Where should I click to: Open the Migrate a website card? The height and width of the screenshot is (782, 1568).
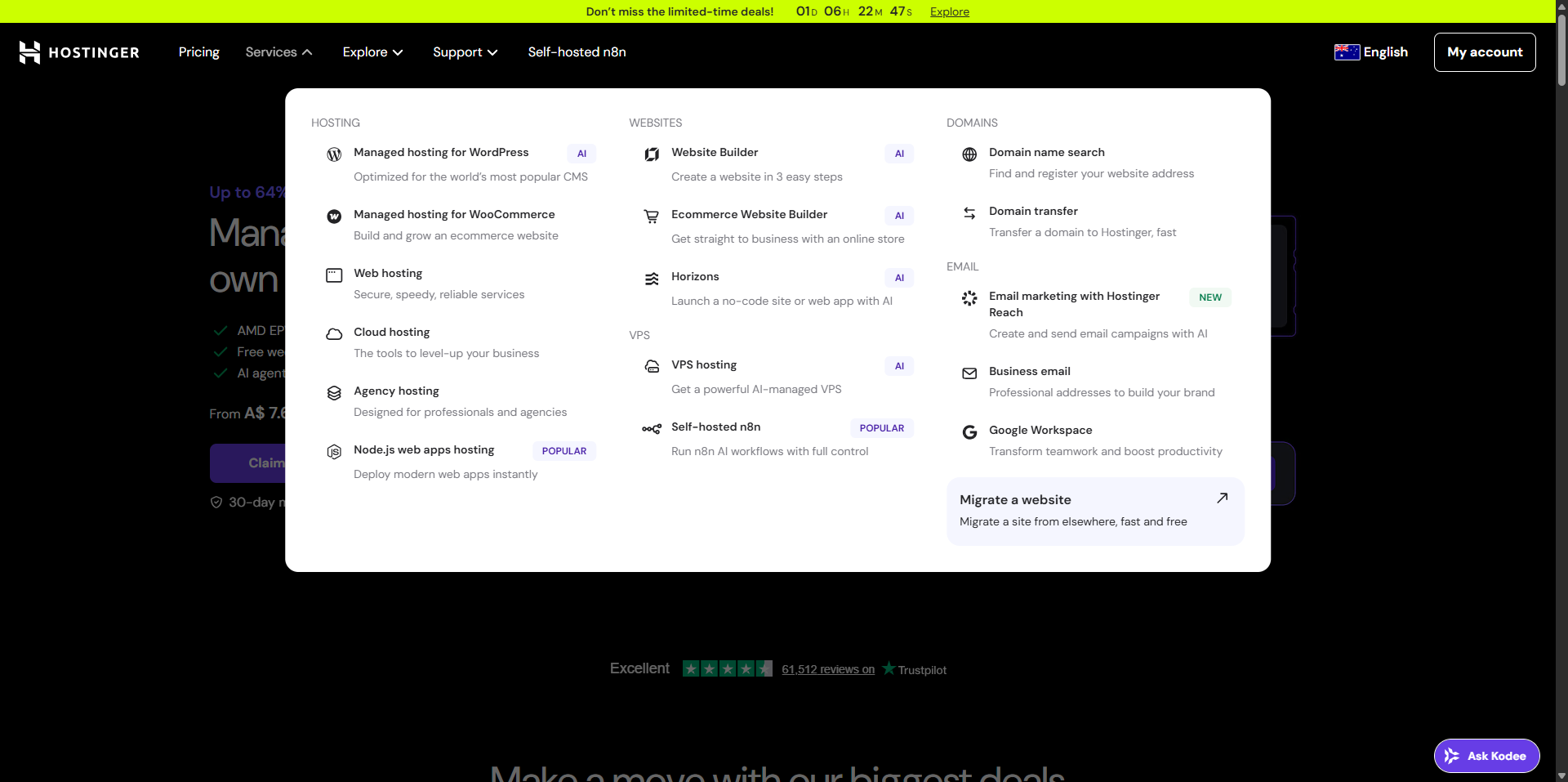1095,511
